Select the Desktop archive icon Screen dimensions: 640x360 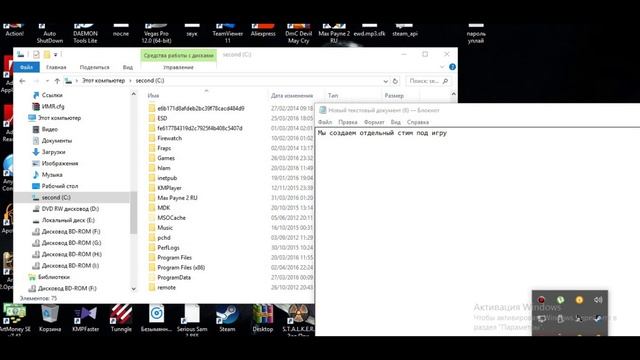263,319
